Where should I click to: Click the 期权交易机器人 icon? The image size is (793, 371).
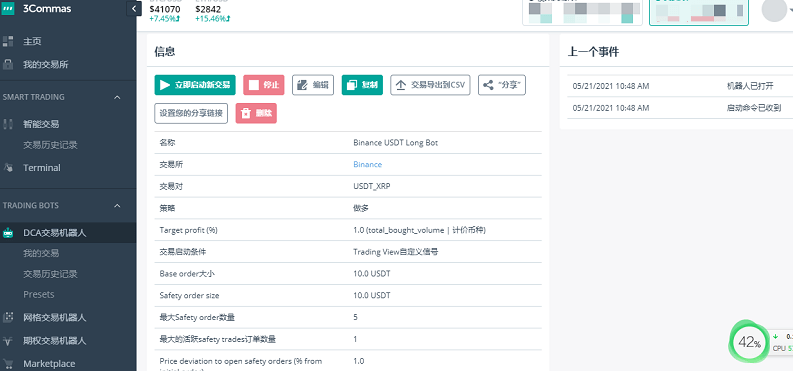(8, 341)
